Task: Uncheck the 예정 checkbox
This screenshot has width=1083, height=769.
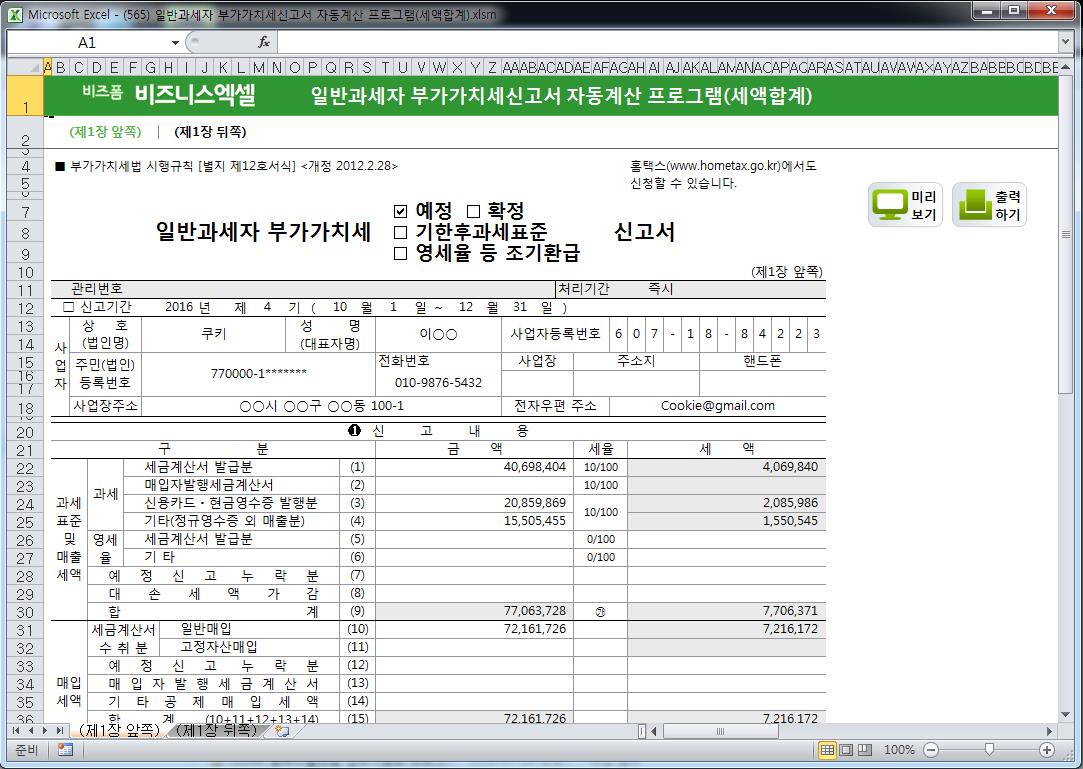Action: (401, 211)
